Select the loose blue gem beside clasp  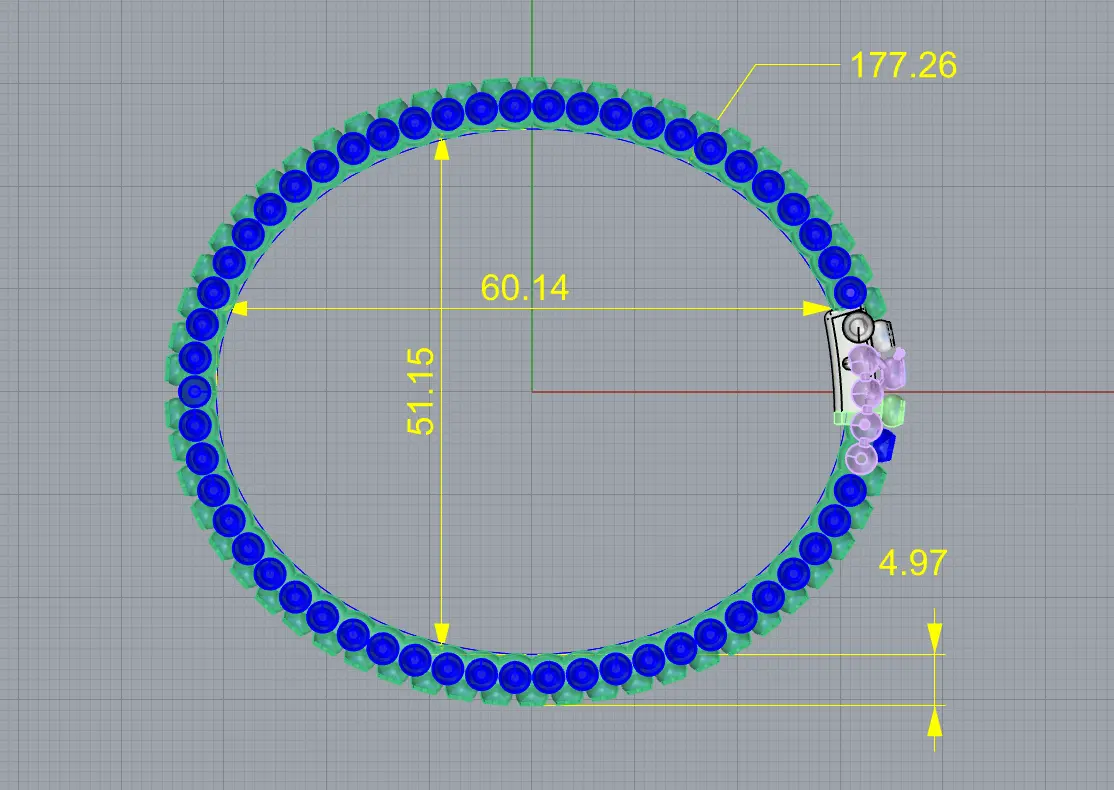(885, 445)
